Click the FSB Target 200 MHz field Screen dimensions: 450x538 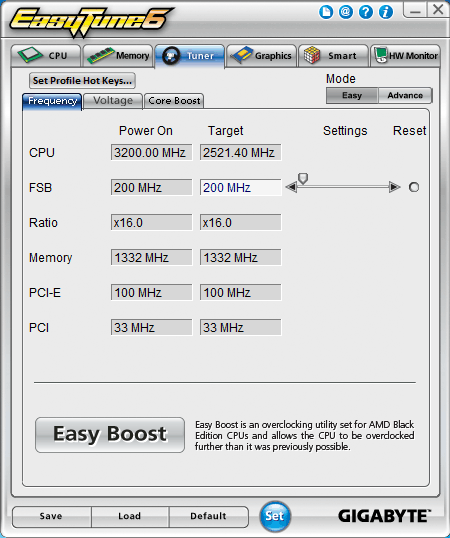[x=240, y=188]
